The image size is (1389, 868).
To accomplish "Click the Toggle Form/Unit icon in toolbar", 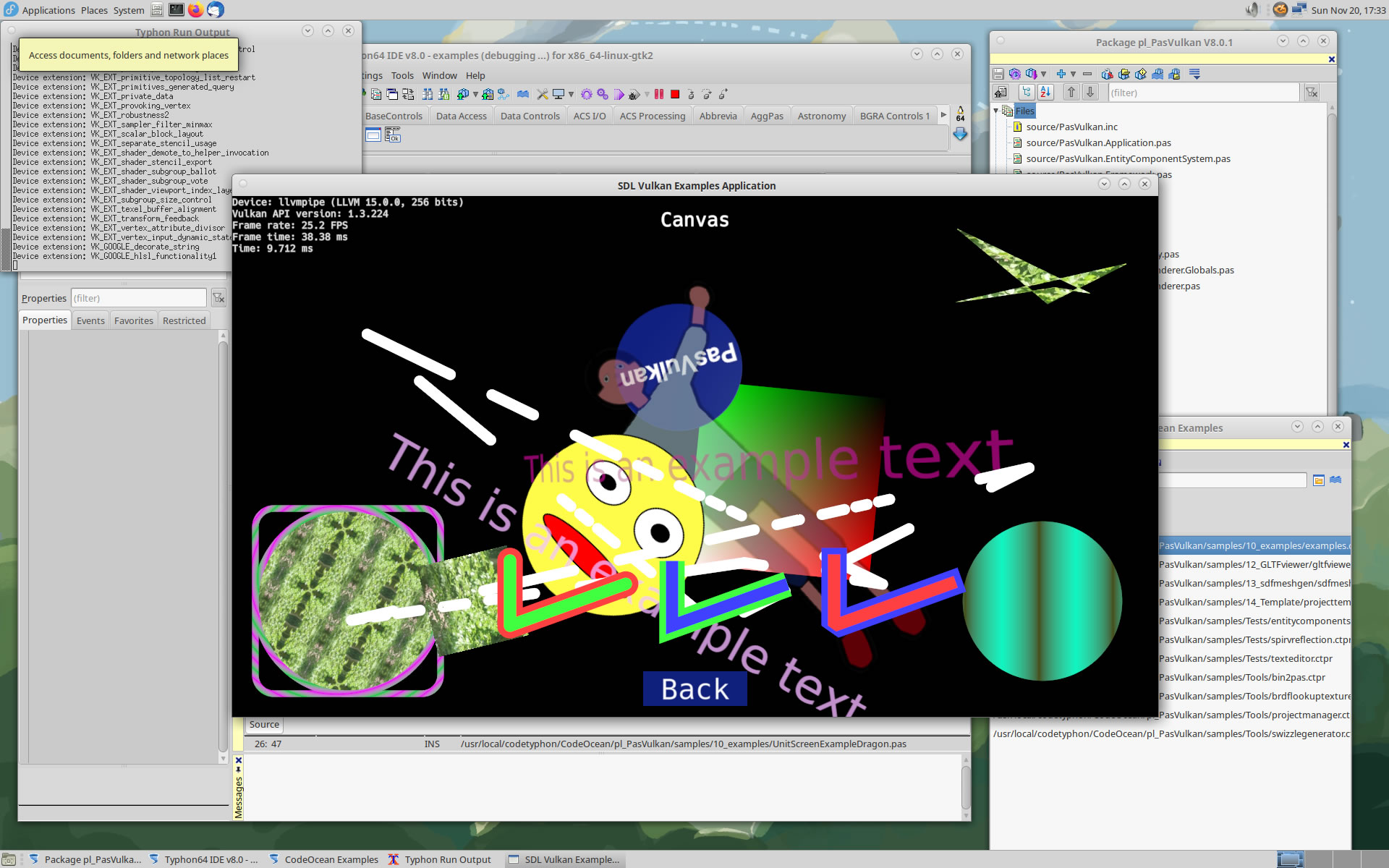I will coord(409,94).
